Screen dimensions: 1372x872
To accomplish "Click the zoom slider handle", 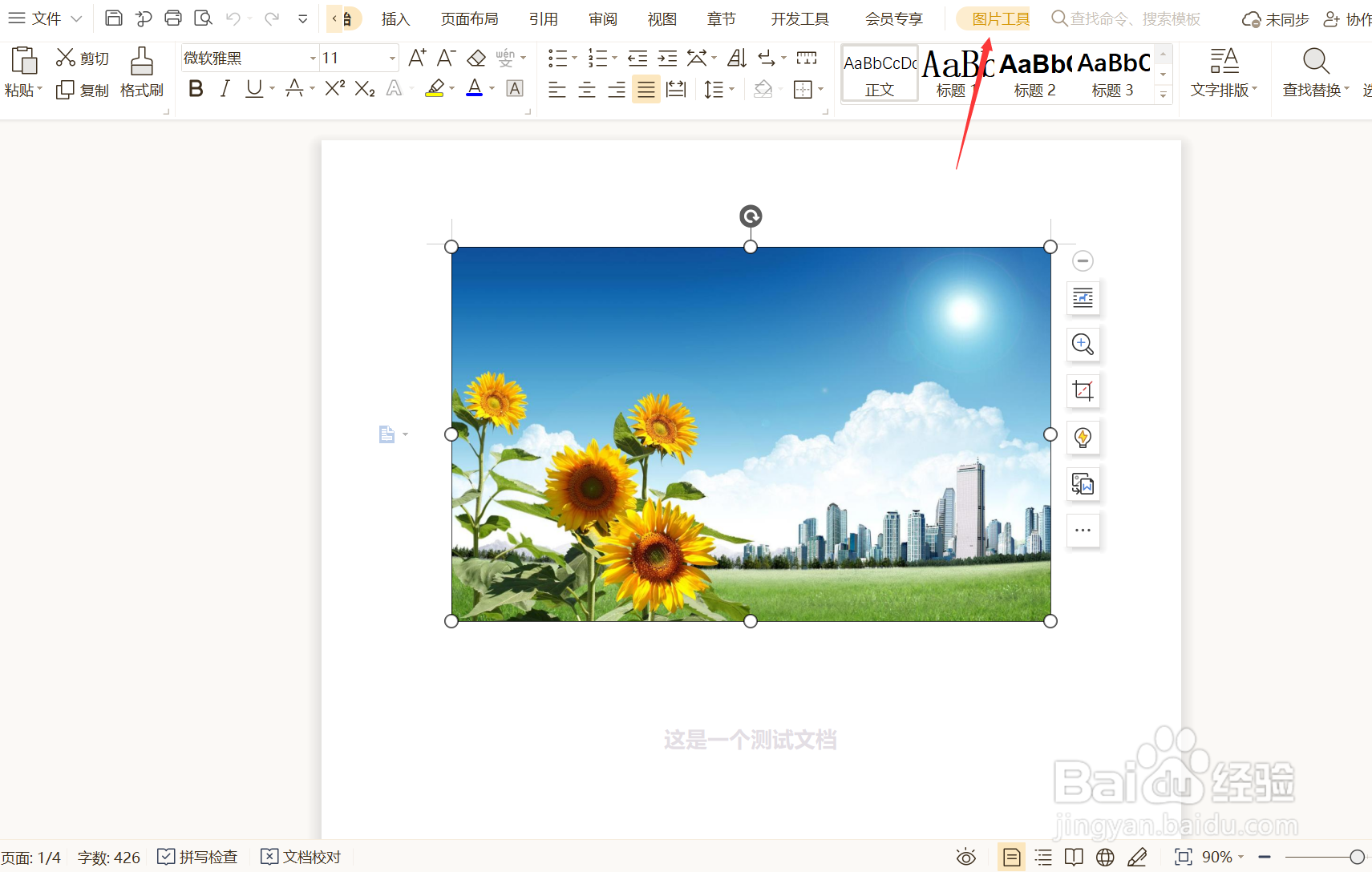I will 1357,857.
